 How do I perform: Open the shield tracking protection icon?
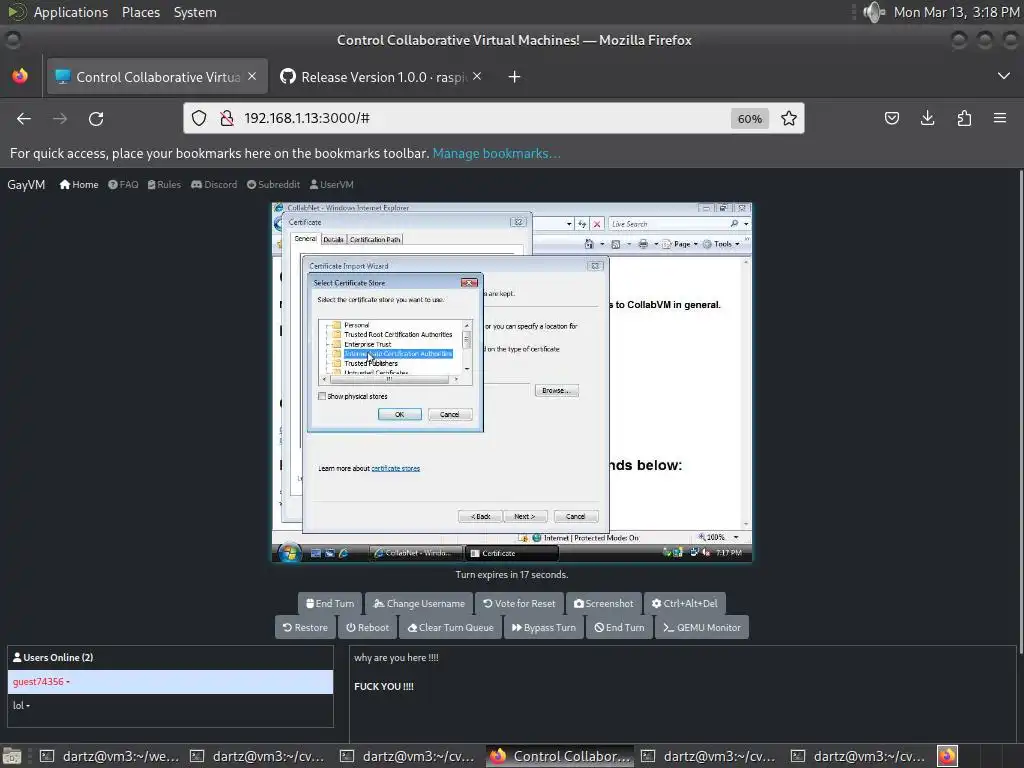[x=199, y=118]
